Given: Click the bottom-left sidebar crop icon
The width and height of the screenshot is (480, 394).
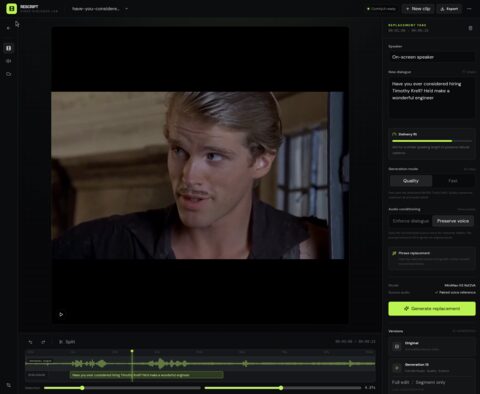Looking at the screenshot, I should pyautogui.click(x=9, y=385).
